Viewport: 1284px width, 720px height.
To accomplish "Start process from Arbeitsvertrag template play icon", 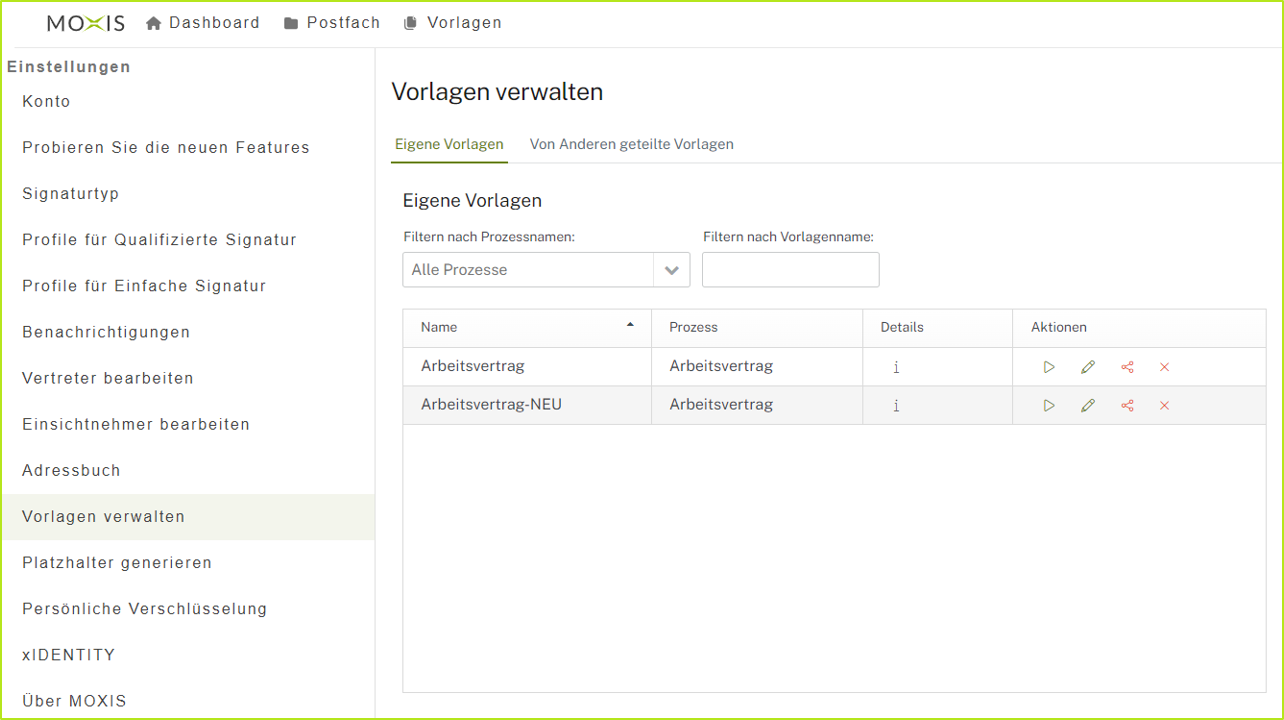I will [x=1048, y=367].
